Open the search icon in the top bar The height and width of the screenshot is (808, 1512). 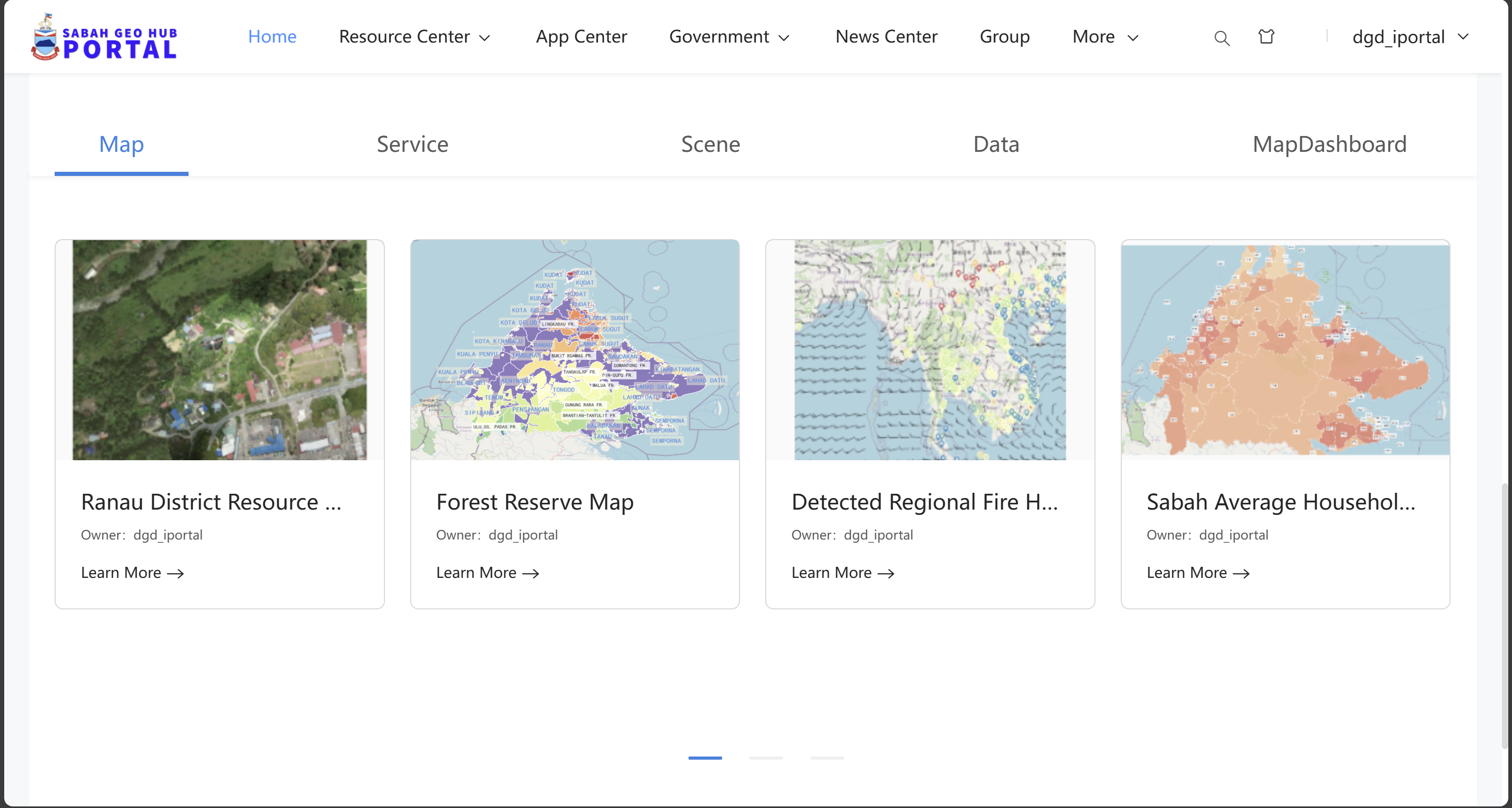[1222, 37]
